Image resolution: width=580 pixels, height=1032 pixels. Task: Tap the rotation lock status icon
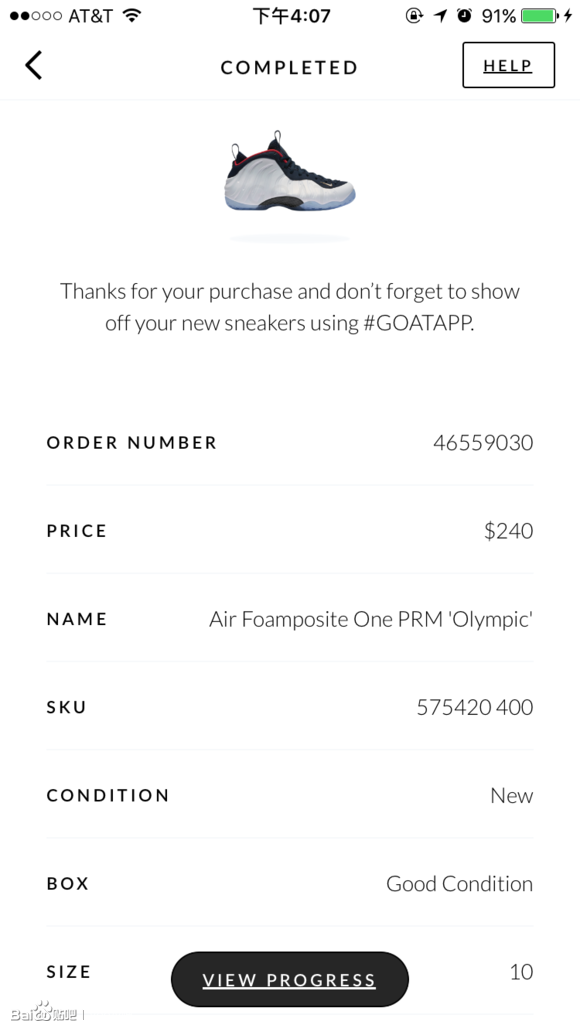414,15
